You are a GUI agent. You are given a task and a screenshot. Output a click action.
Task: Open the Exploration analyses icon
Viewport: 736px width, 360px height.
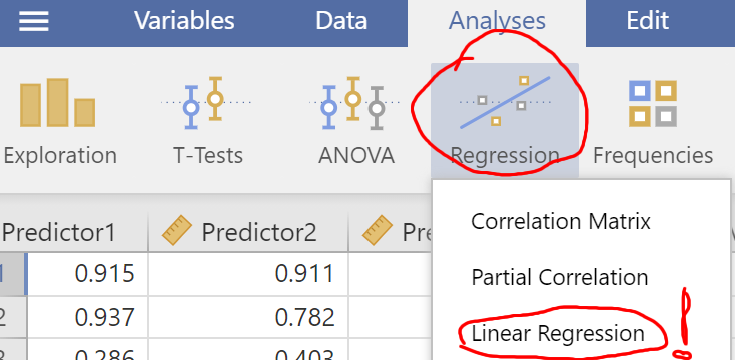[x=60, y=120]
